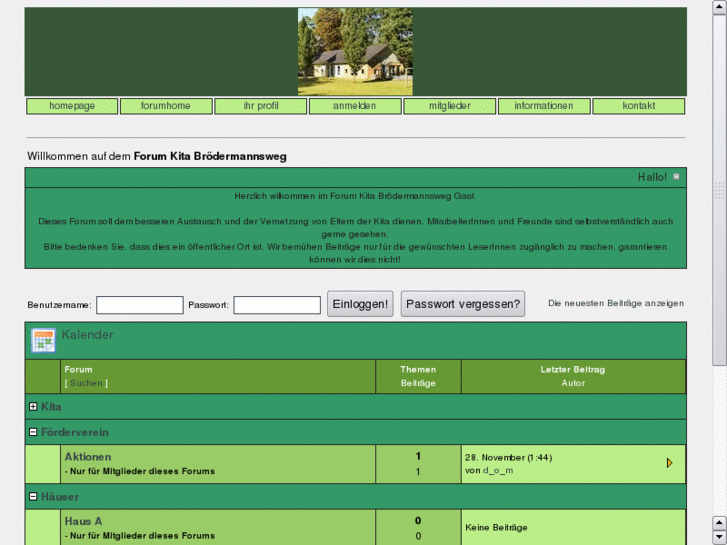Click kontakt in the navigation bar
Screen dimensions: 727x545
click(x=639, y=106)
